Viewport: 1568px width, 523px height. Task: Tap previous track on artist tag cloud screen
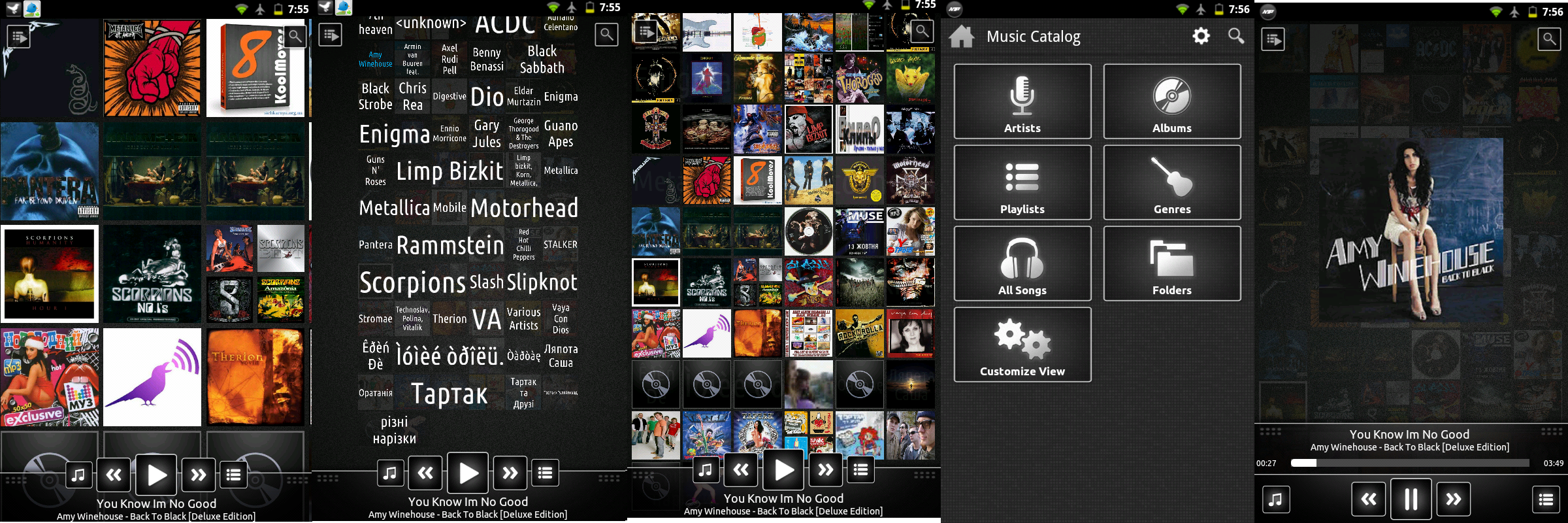[x=425, y=473]
